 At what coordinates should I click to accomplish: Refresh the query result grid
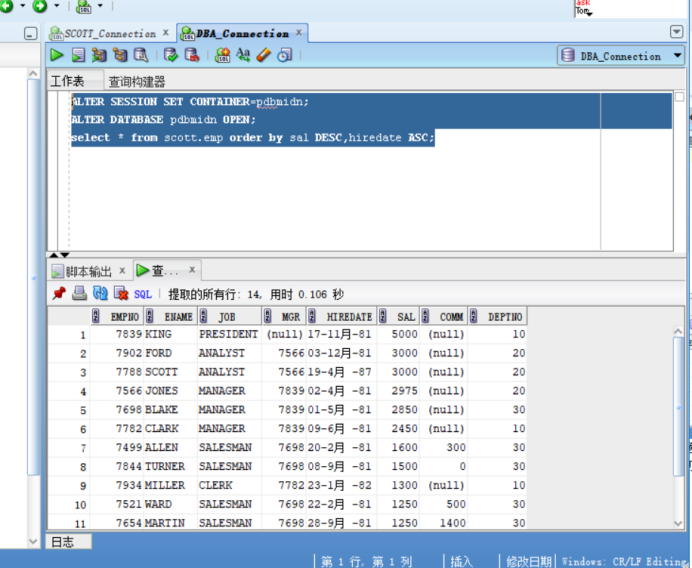pos(100,293)
